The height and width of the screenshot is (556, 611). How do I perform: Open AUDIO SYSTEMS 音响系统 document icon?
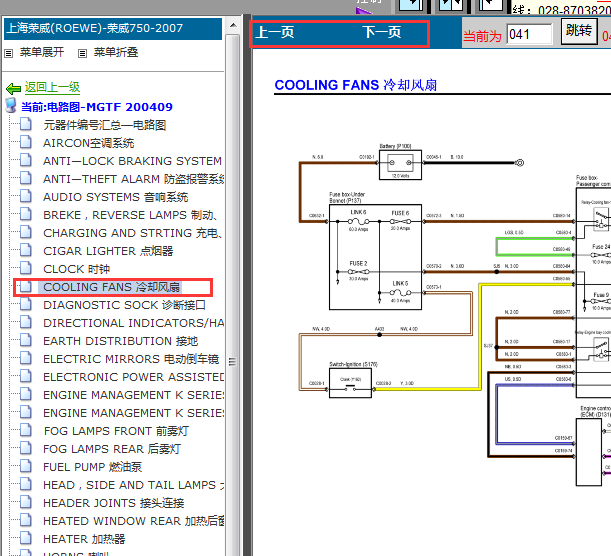coord(26,196)
